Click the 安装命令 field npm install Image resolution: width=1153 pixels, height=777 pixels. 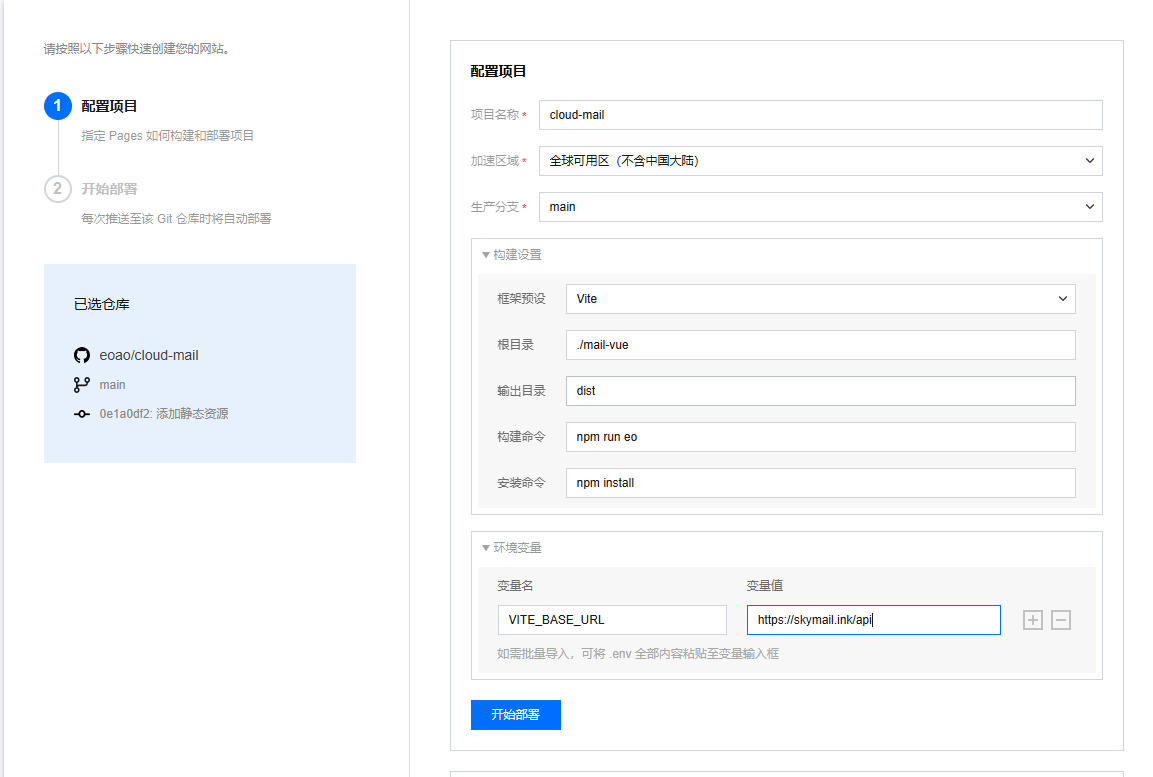coord(820,483)
